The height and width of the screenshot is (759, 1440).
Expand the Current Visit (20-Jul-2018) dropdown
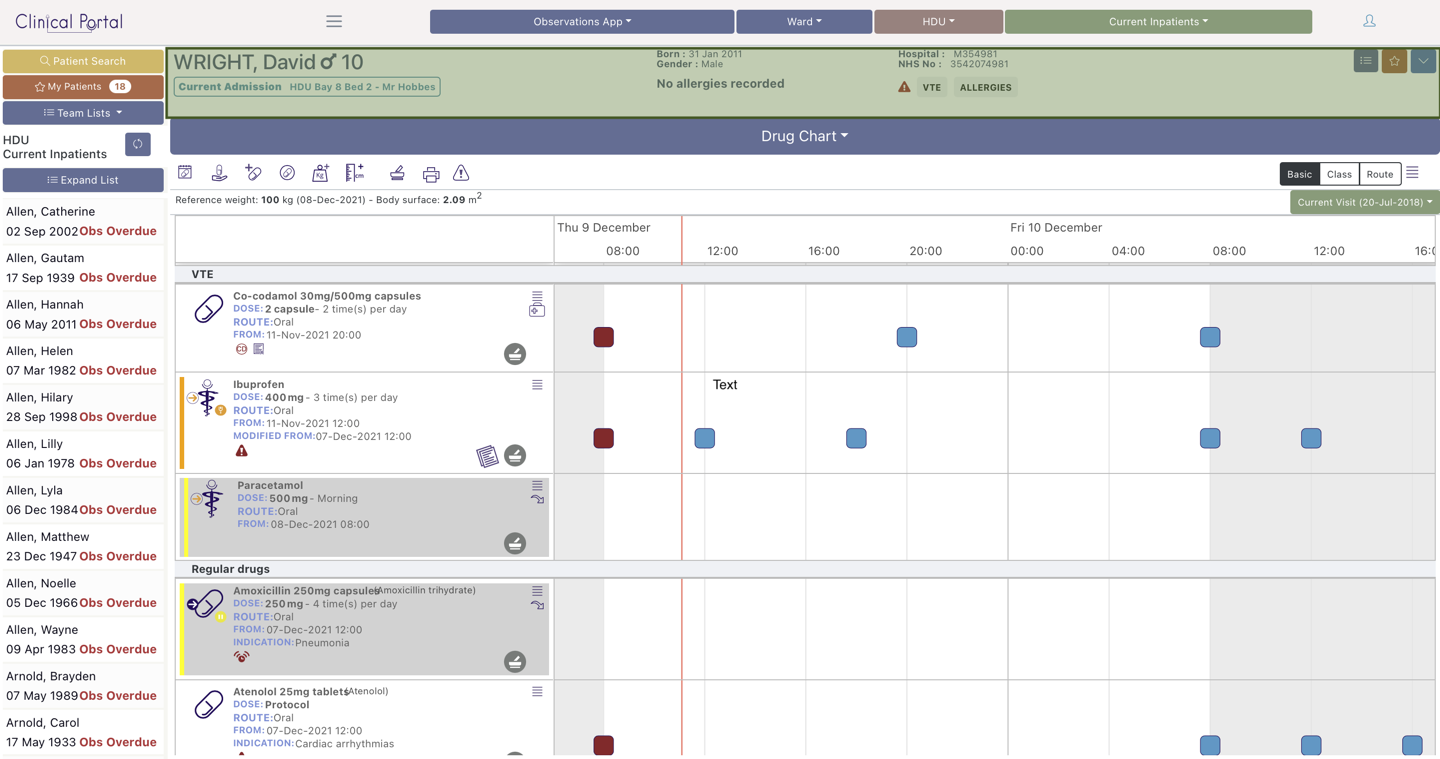point(1364,202)
